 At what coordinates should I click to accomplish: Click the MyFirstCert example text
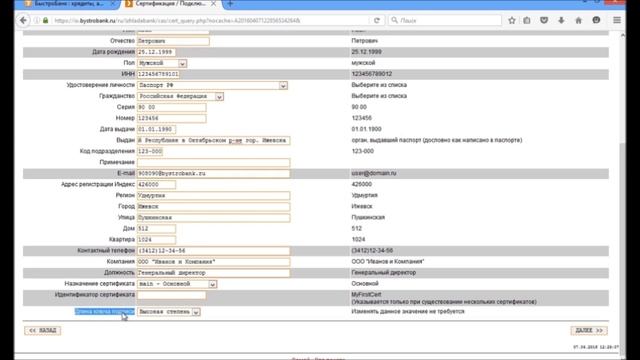coord(366,294)
